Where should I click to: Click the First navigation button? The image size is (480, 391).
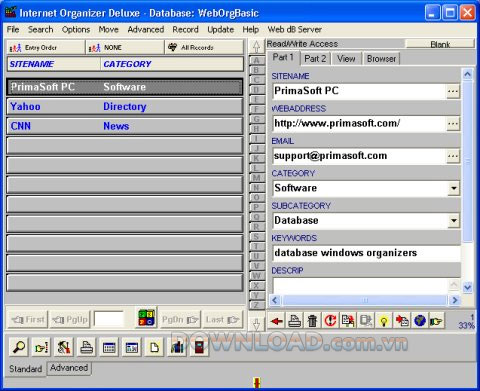[28, 320]
